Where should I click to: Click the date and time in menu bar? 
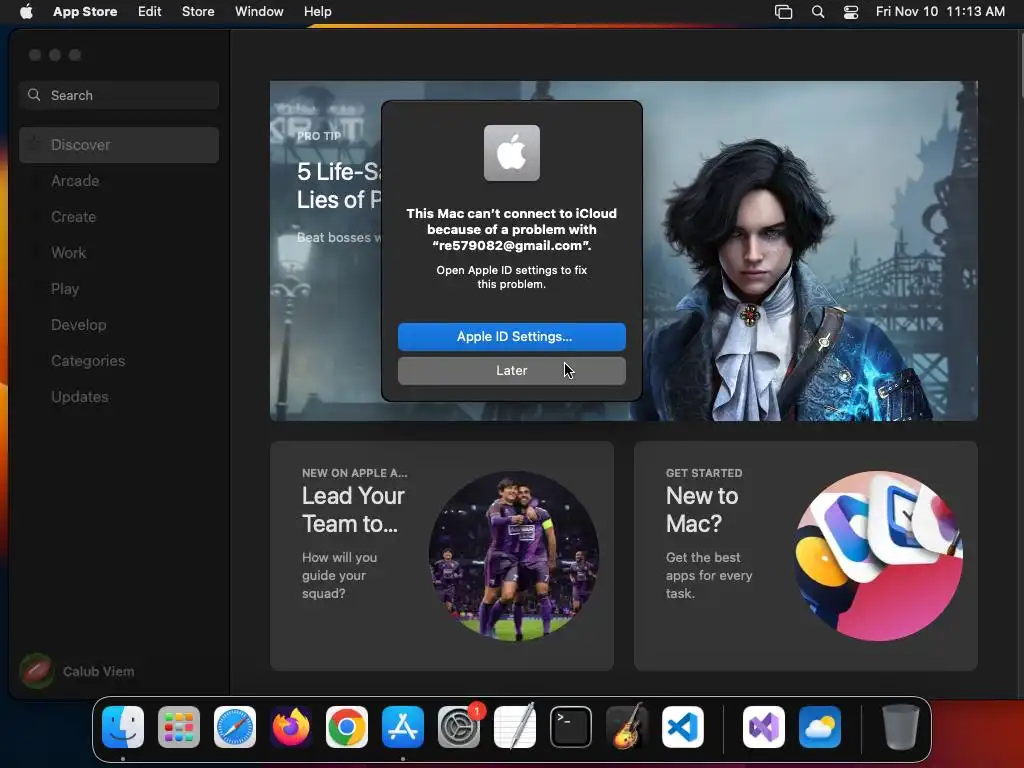[x=940, y=11]
